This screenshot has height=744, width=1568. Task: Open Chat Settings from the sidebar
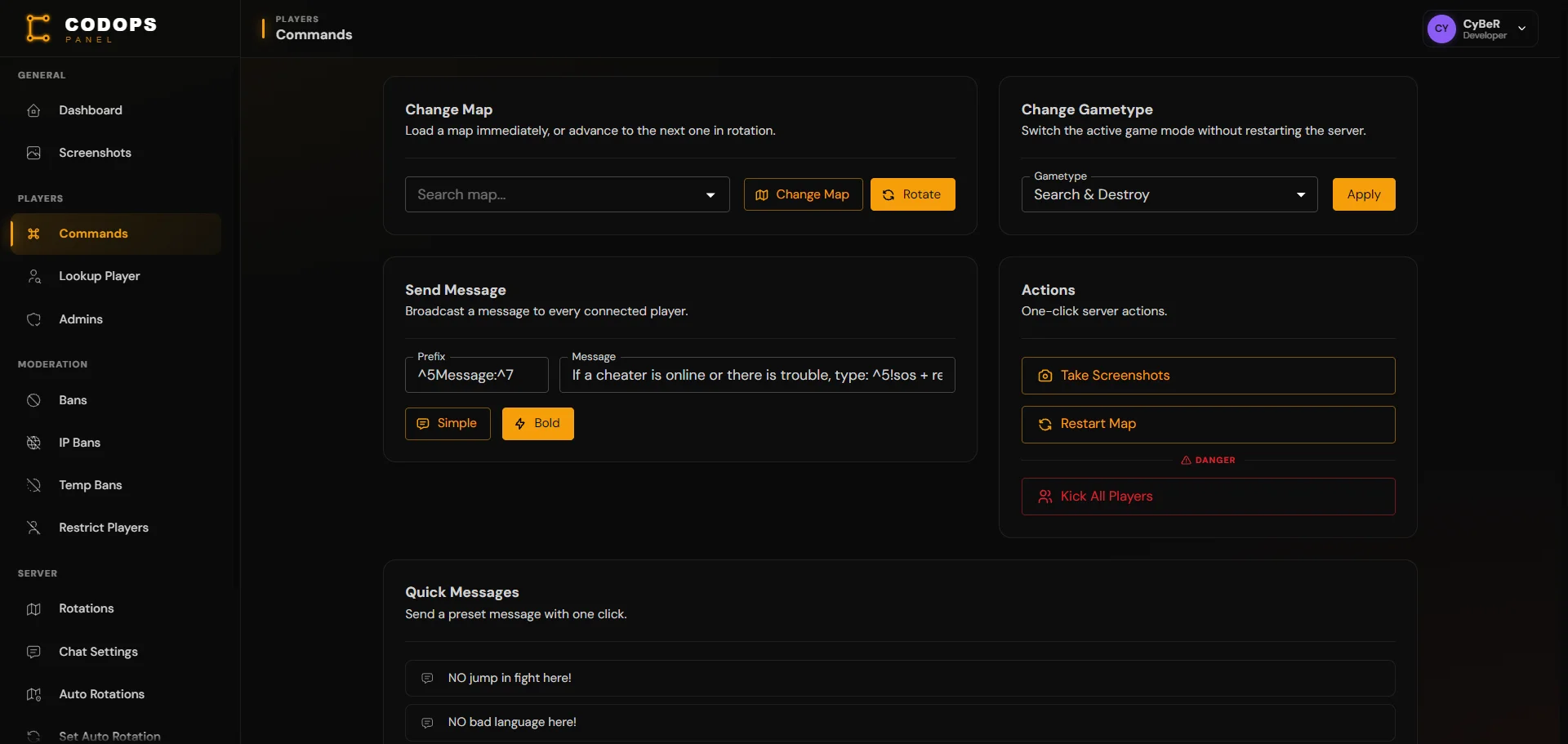pyautogui.click(x=115, y=652)
